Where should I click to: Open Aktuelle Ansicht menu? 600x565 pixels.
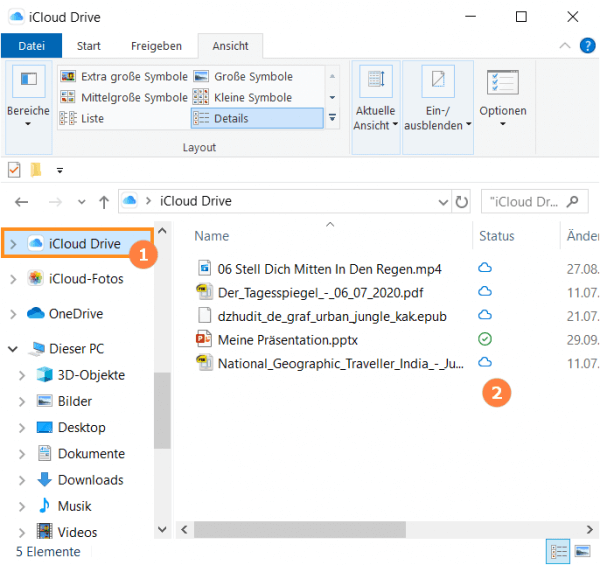click(x=376, y=107)
